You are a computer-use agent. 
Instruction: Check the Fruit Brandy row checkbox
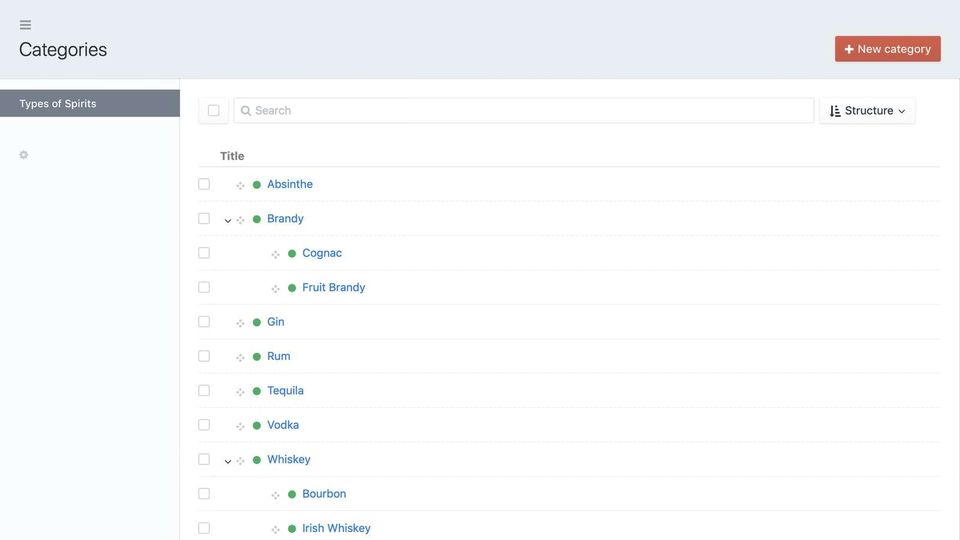204,287
